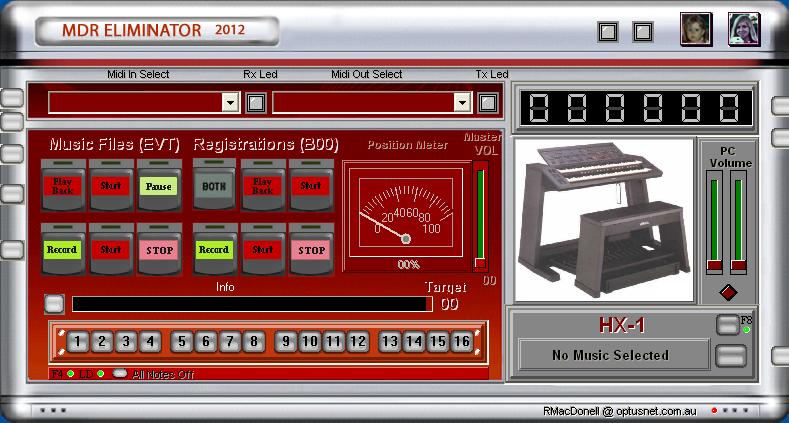Click the left PC Volume slider
This screenshot has height=423, width=789.
coord(714,264)
